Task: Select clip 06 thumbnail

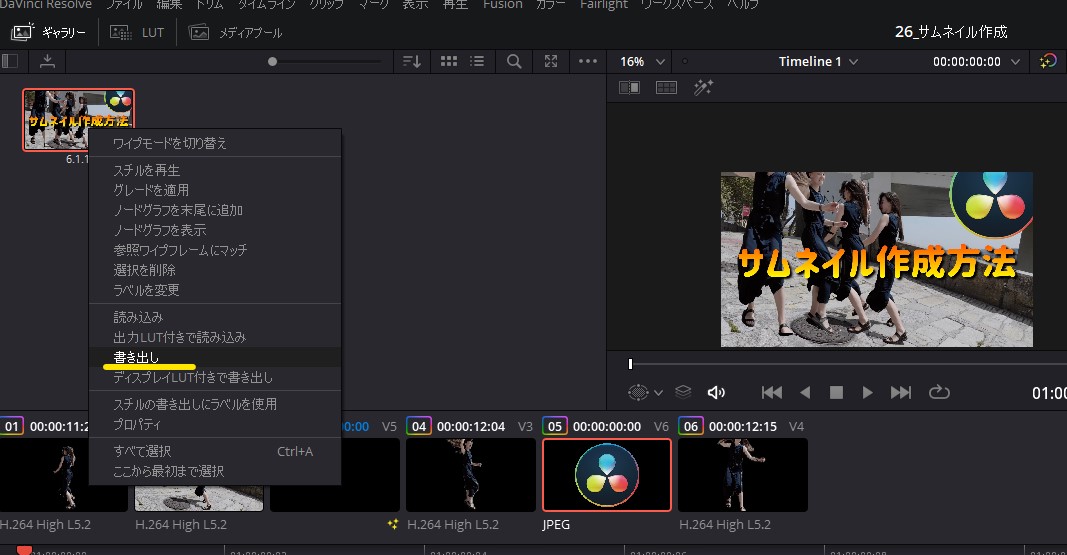Action: 742,475
